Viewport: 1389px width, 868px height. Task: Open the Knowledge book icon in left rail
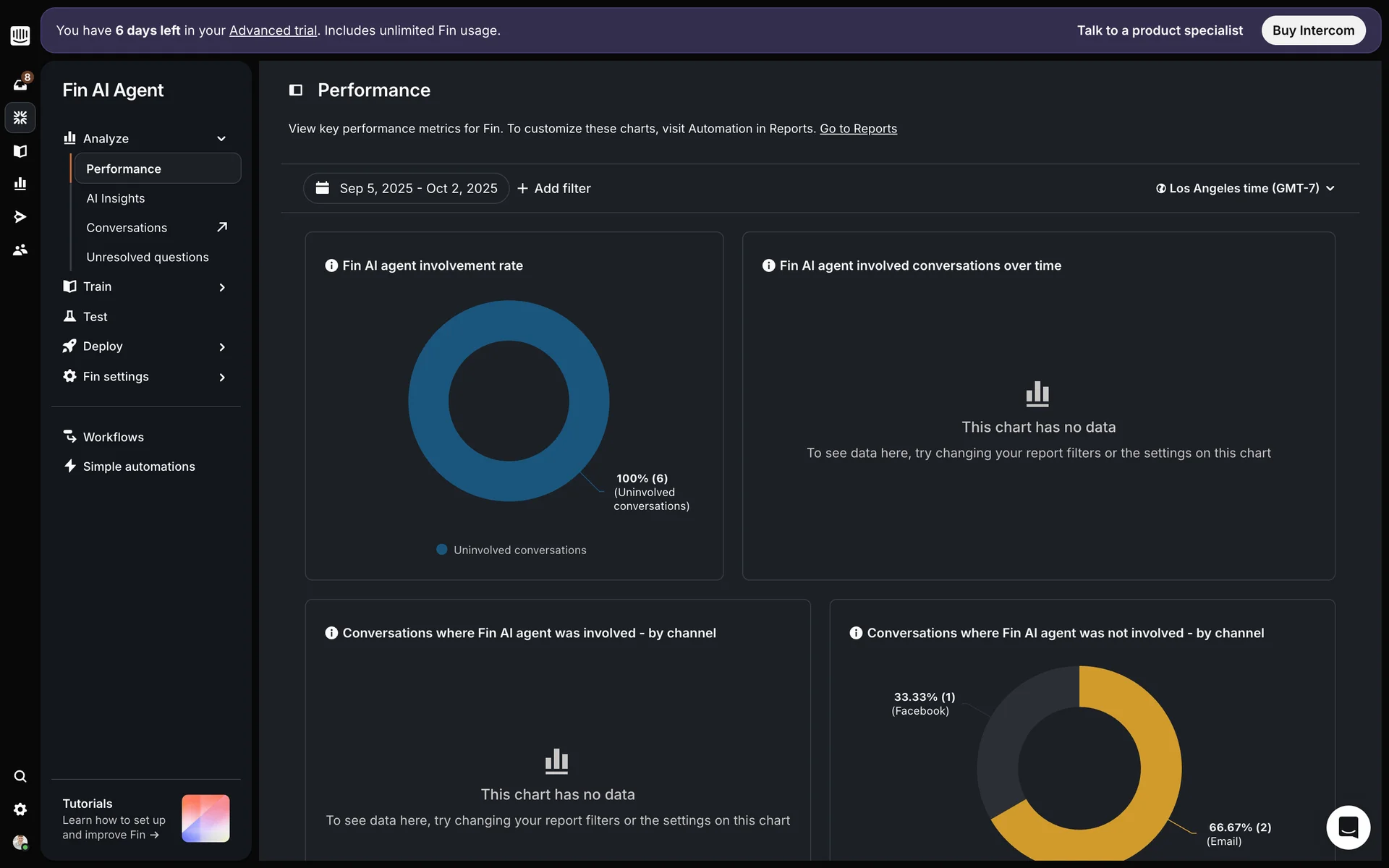tap(20, 151)
